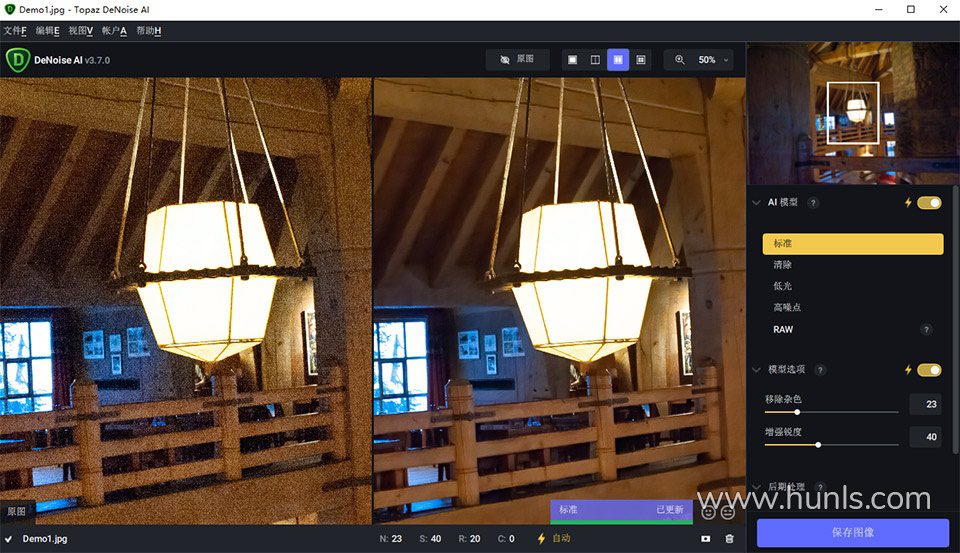Delete image with the trash icon
The height and width of the screenshot is (553, 960).
coord(729,539)
